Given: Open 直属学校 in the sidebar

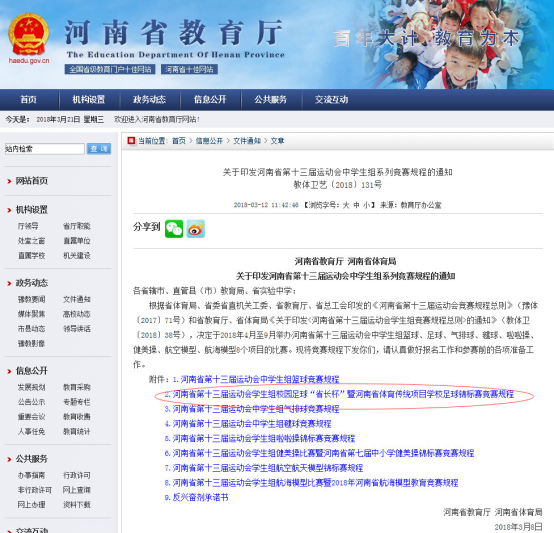Looking at the screenshot, I should pos(31,255).
